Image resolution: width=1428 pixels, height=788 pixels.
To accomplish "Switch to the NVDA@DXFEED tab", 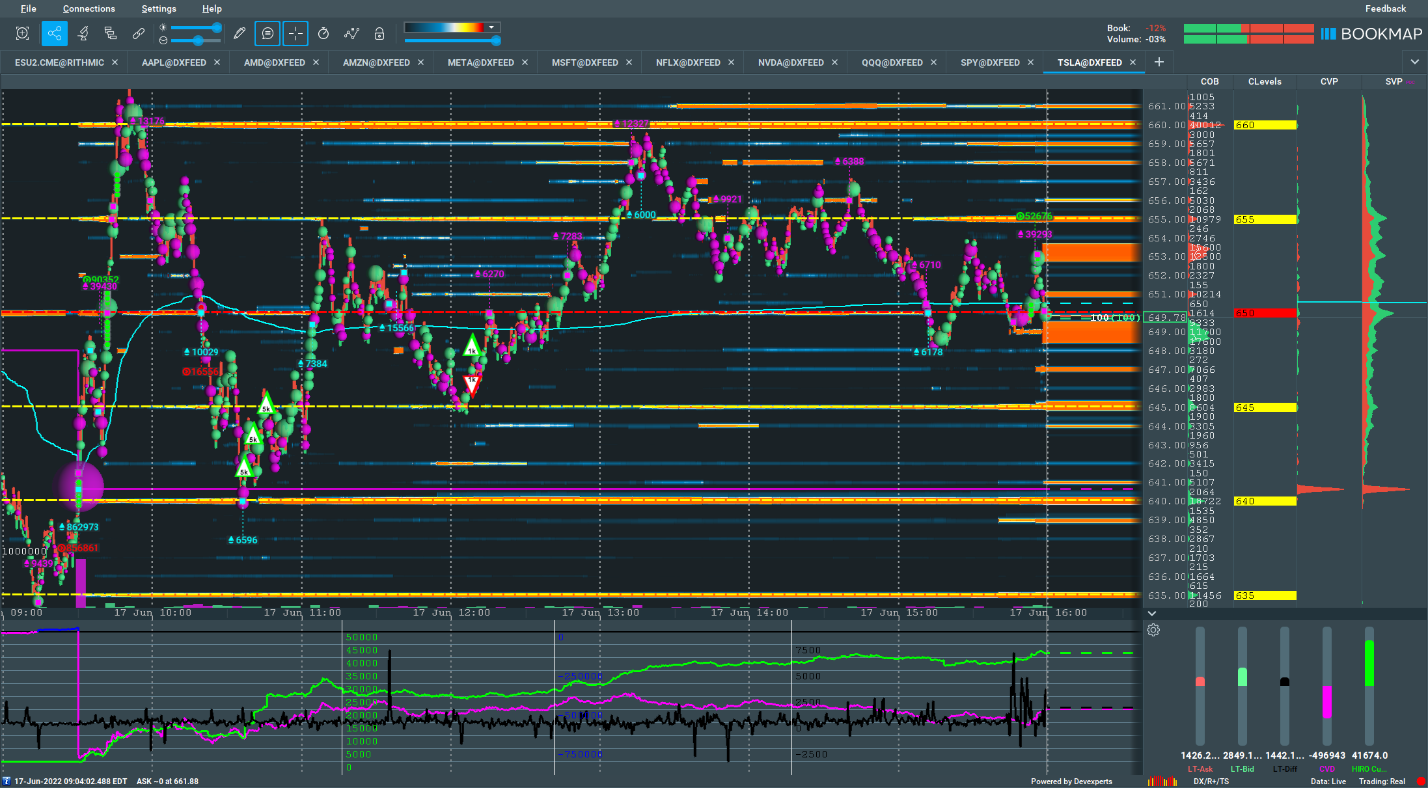I will (791, 62).
